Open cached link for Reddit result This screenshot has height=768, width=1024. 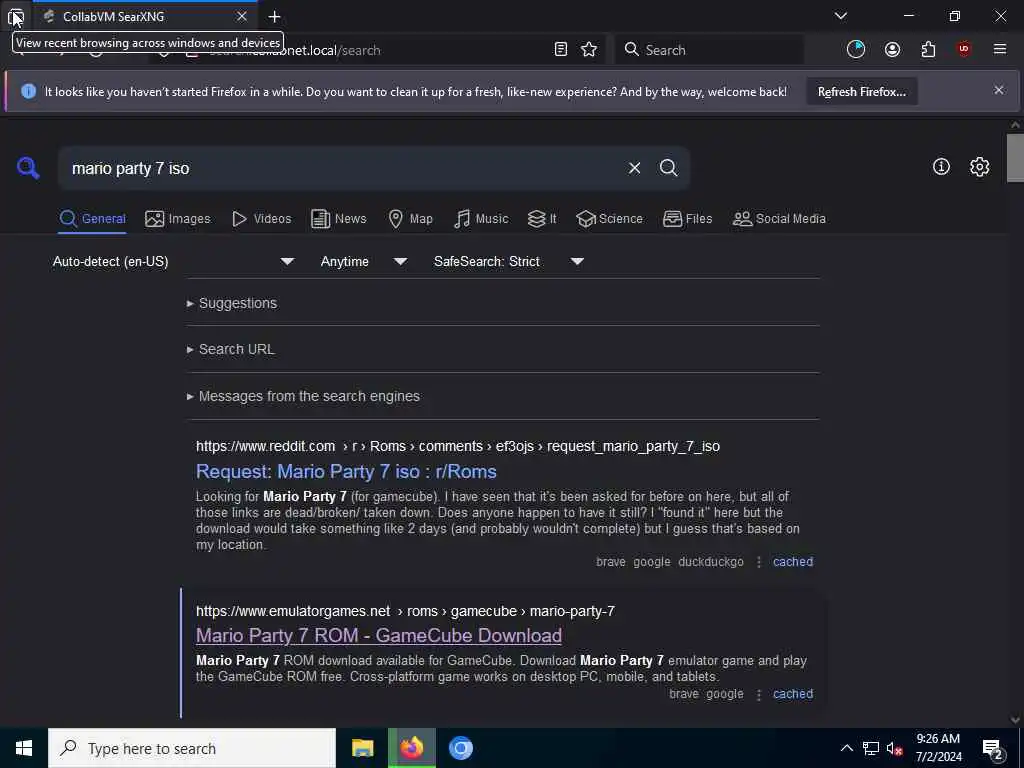793,562
